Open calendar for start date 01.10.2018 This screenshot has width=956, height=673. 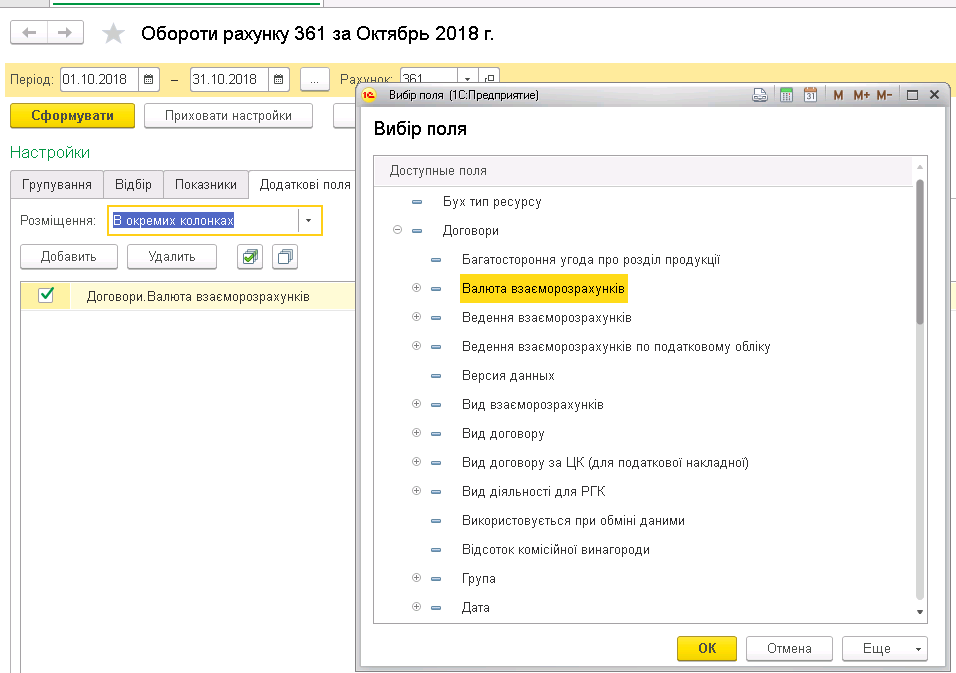tap(148, 79)
